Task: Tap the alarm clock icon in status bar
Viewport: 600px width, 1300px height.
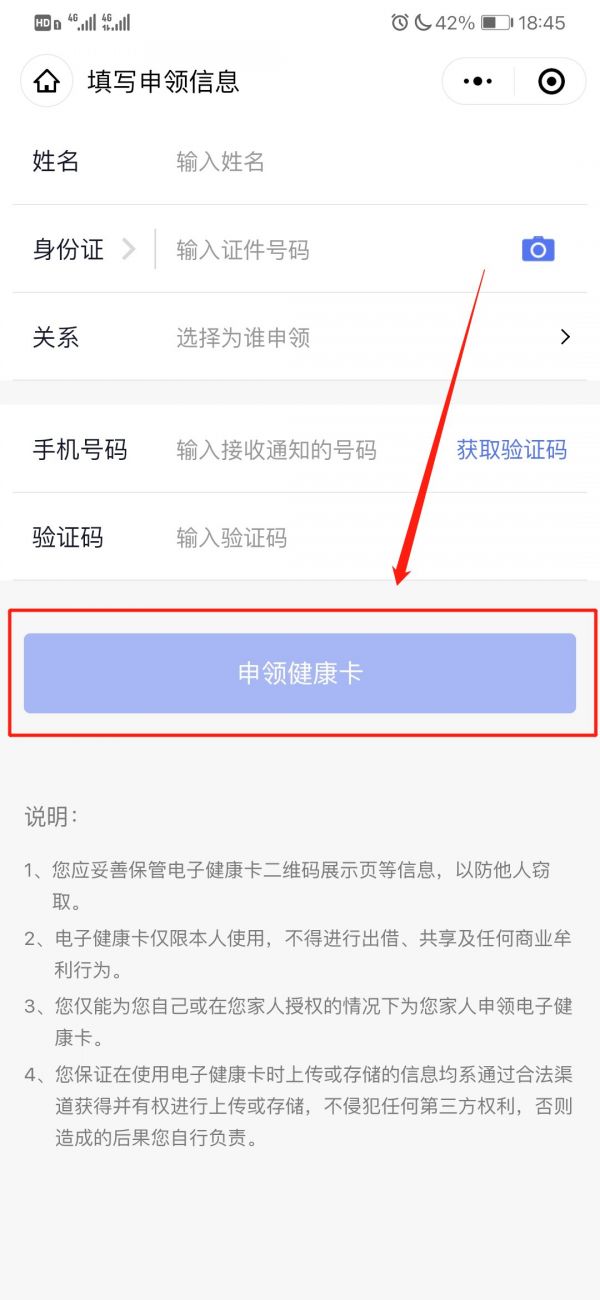Action: [400, 22]
